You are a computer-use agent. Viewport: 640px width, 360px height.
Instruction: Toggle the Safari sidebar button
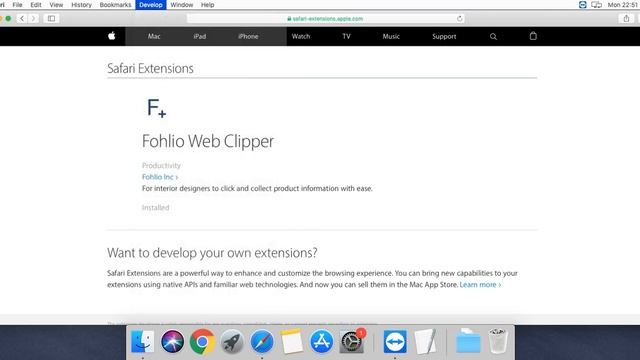pyautogui.click(x=51, y=18)
